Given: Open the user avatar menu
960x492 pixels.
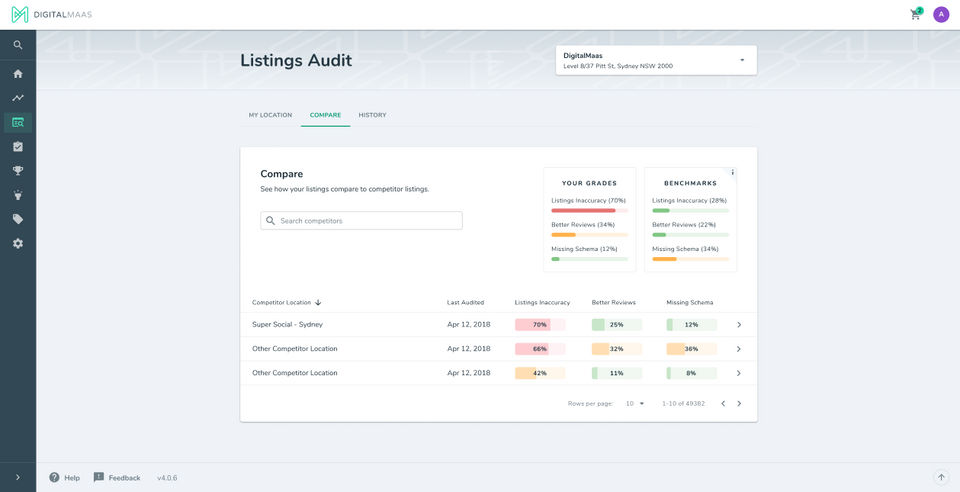Looking at the screenshot, I should [x=941, y=15].
